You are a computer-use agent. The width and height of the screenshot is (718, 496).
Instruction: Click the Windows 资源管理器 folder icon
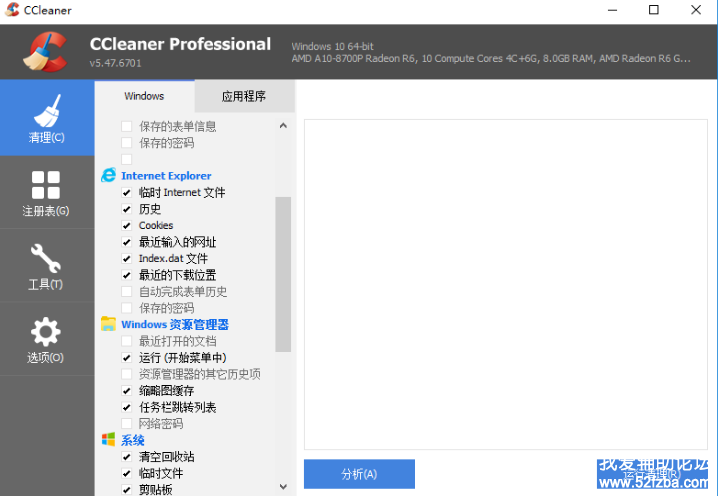[109, 324]
